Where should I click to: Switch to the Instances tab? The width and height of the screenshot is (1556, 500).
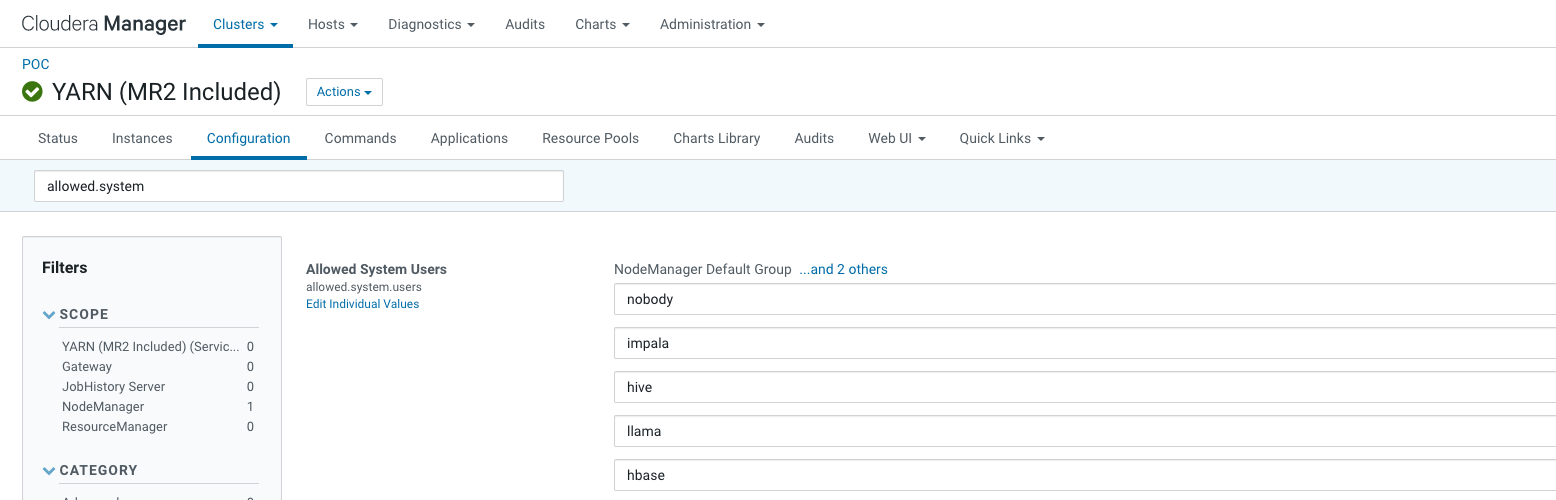142,138
